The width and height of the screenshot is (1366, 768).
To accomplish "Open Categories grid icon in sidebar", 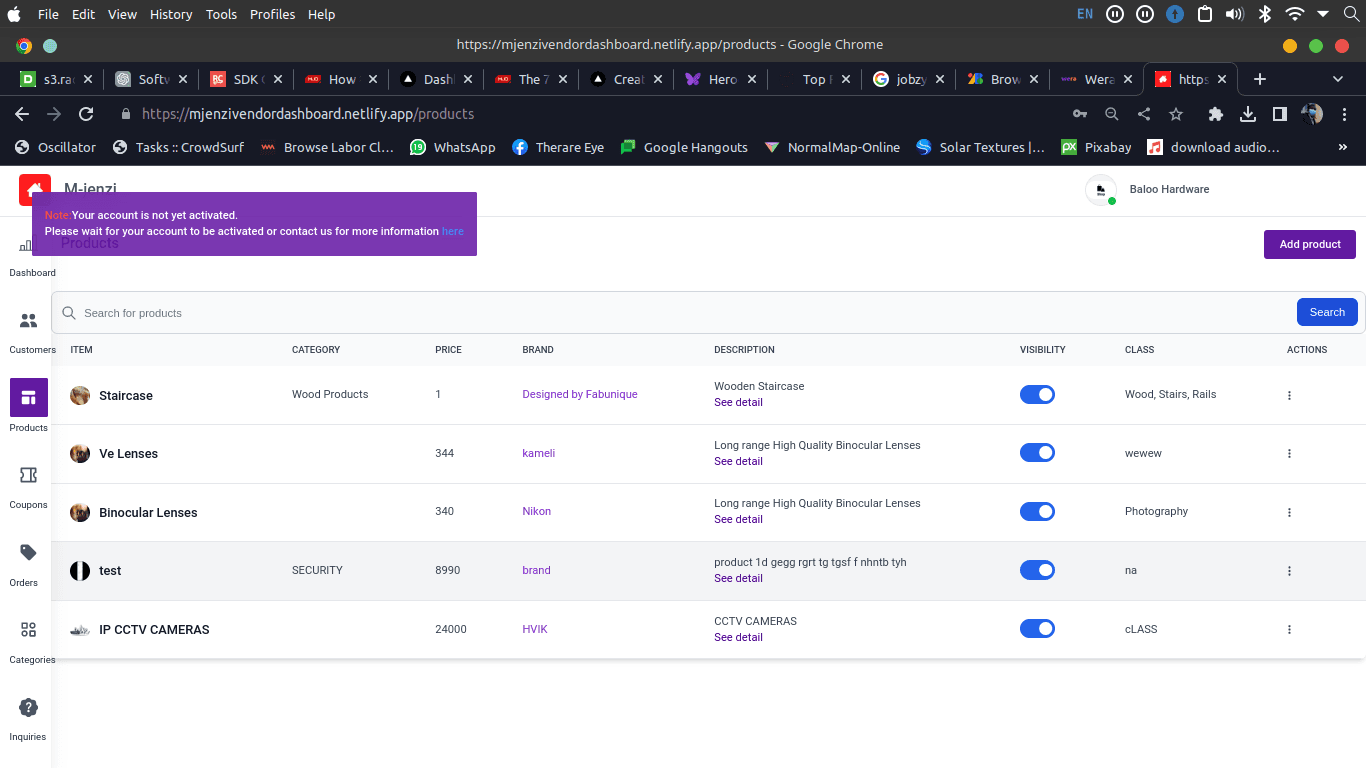I will 28,630.
